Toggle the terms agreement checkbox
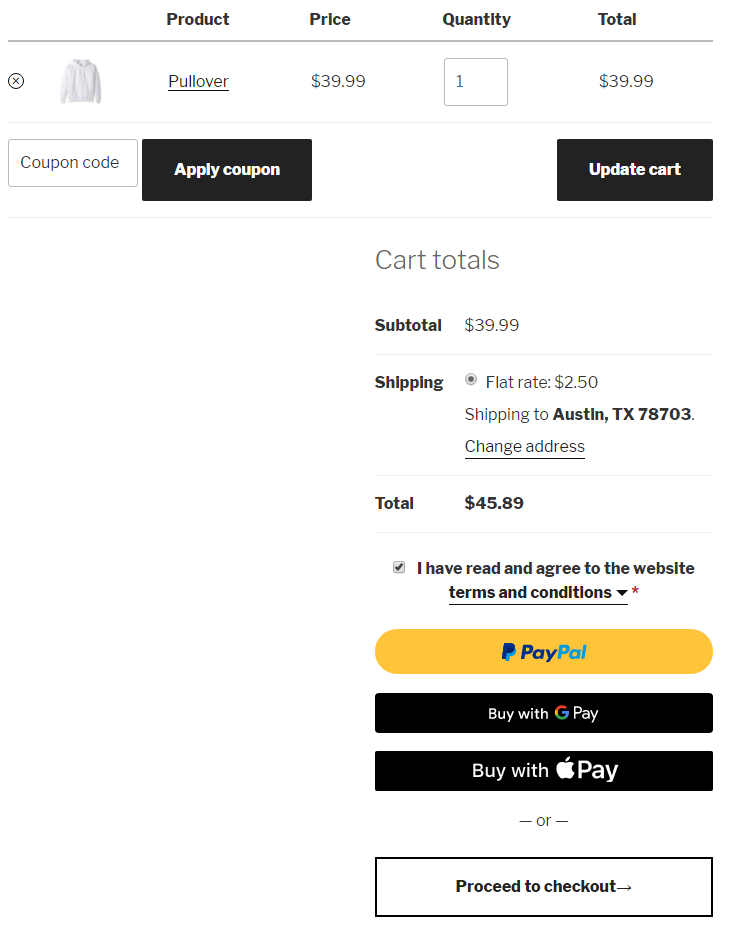 [x=399, y=567]
